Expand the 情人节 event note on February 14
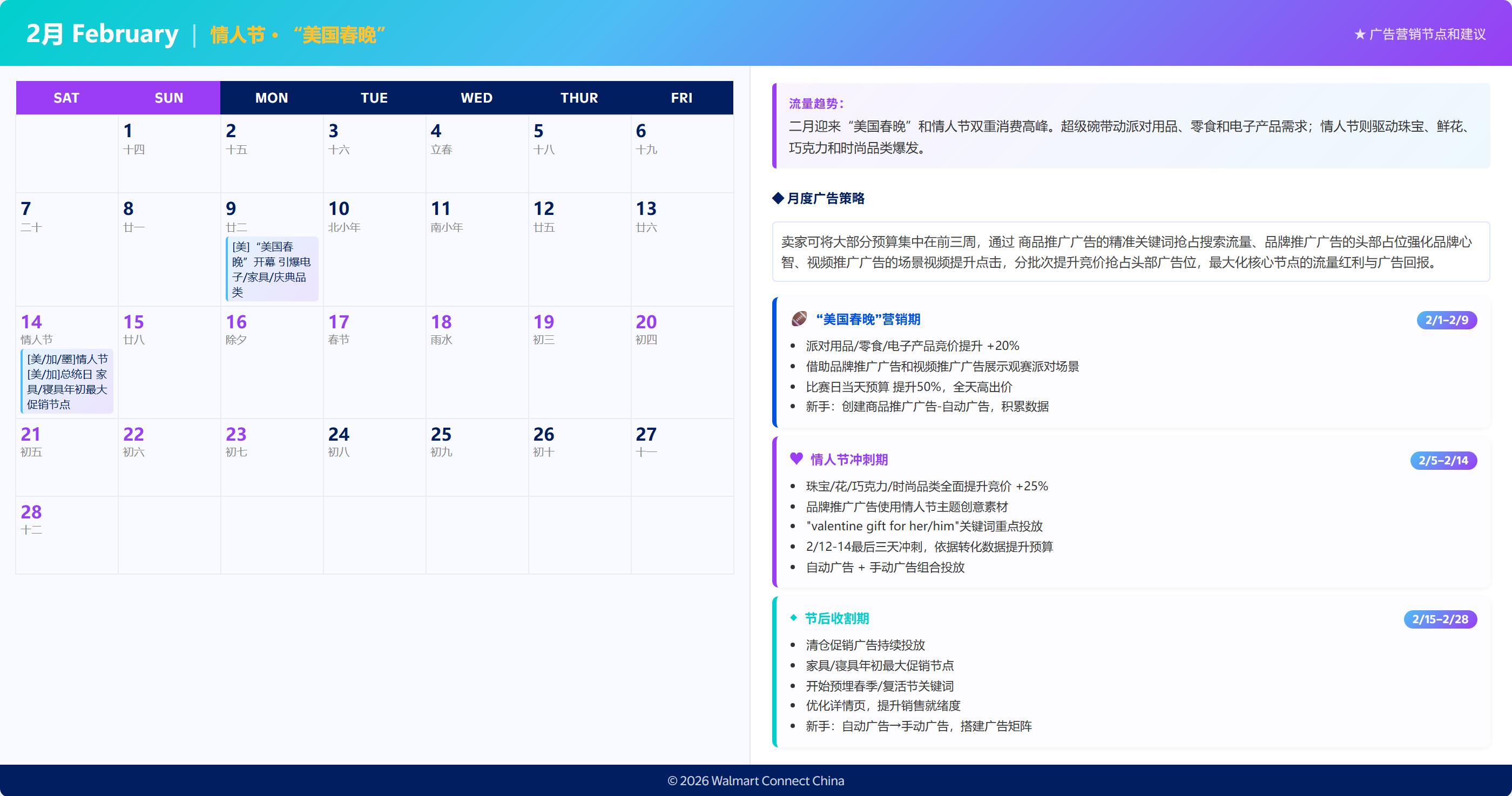 66,380
